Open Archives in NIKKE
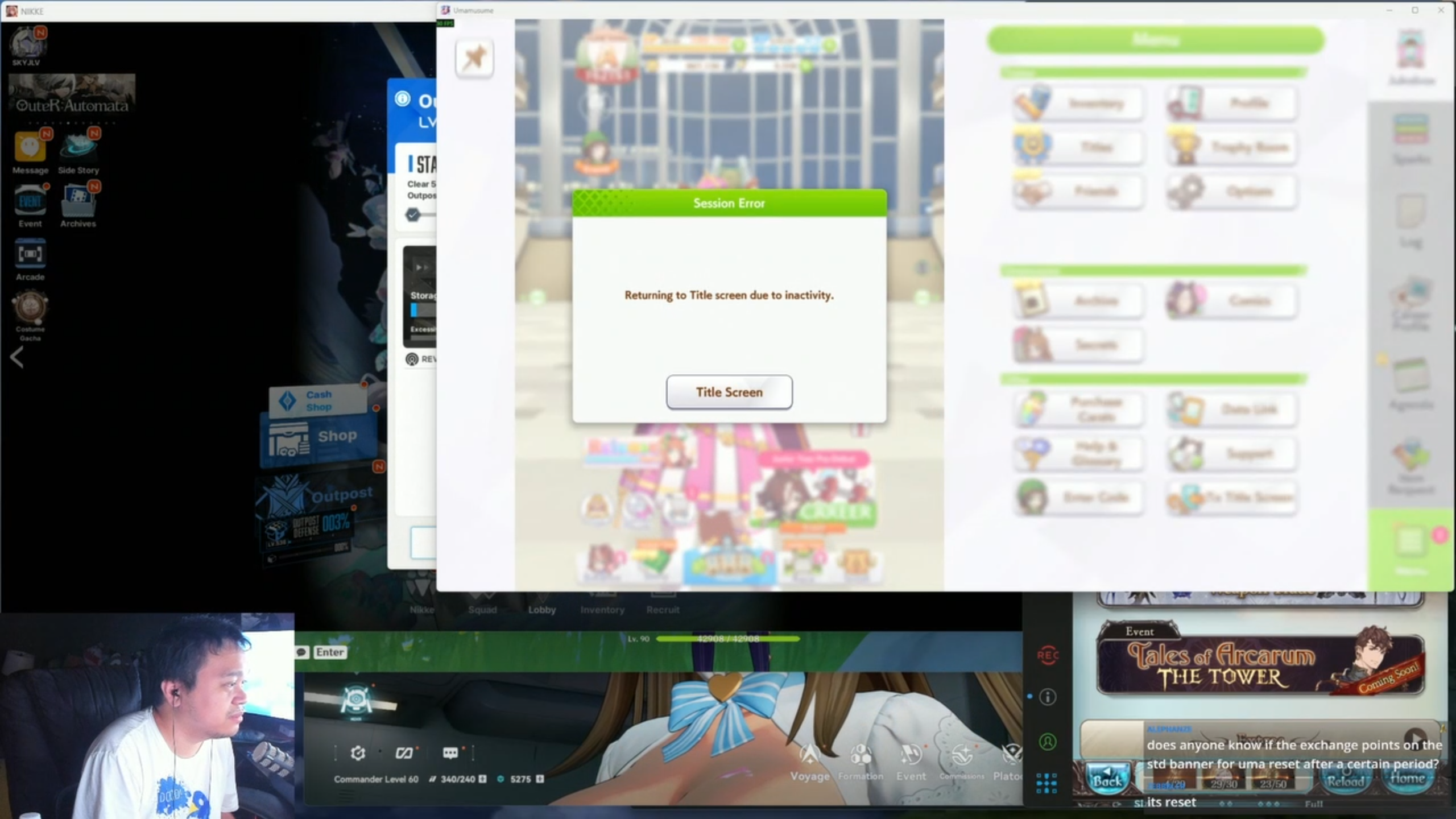This screenshot has width=1456, height=819. click(78, 205)
